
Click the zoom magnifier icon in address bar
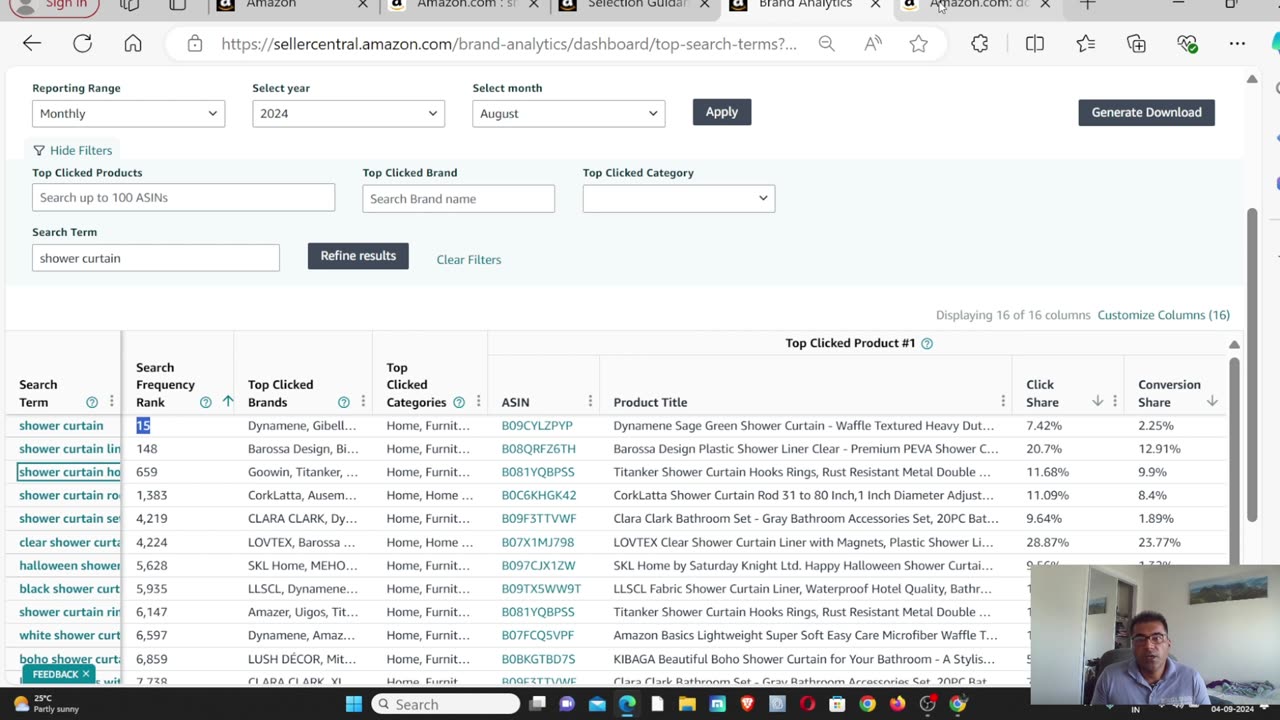(826, 44)
